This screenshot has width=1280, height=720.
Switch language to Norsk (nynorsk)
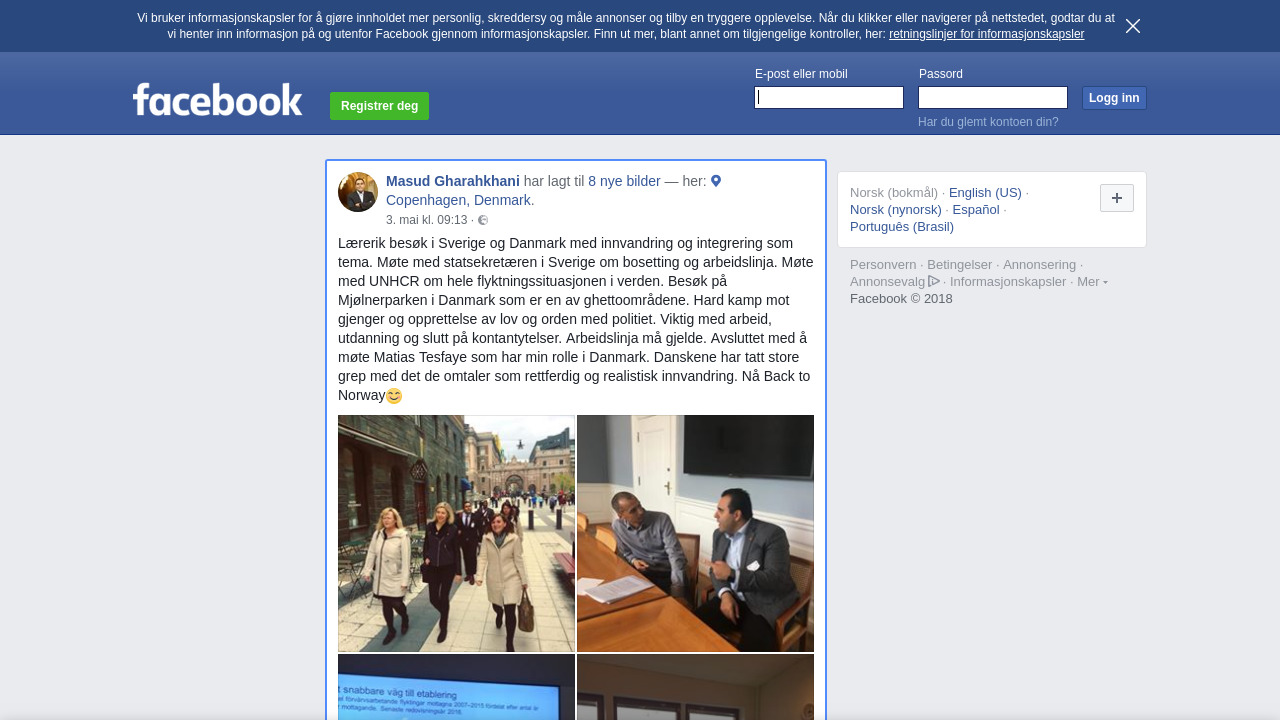coord(896,209)
